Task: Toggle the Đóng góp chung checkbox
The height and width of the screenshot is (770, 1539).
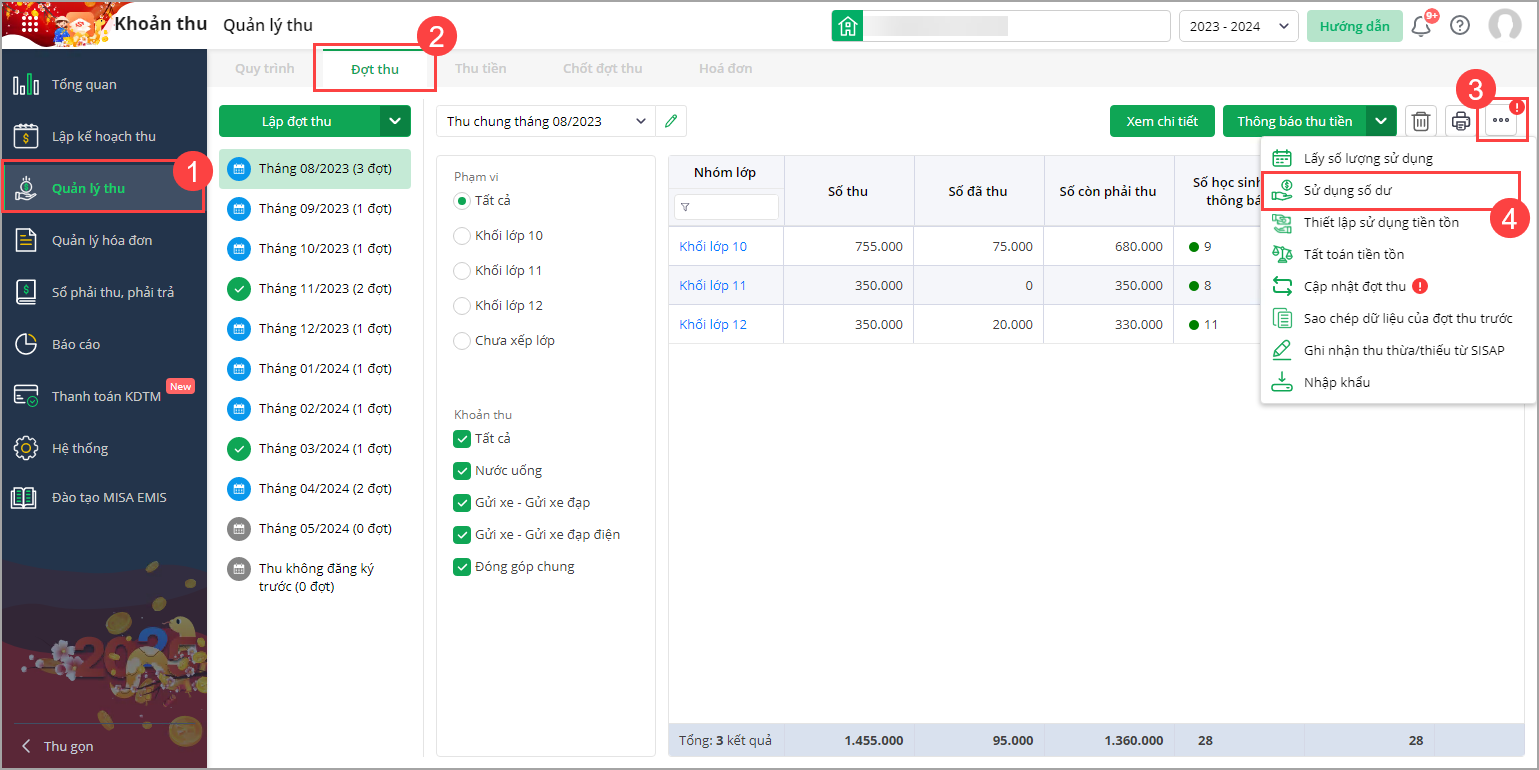Action: click(x=462, y=567)
